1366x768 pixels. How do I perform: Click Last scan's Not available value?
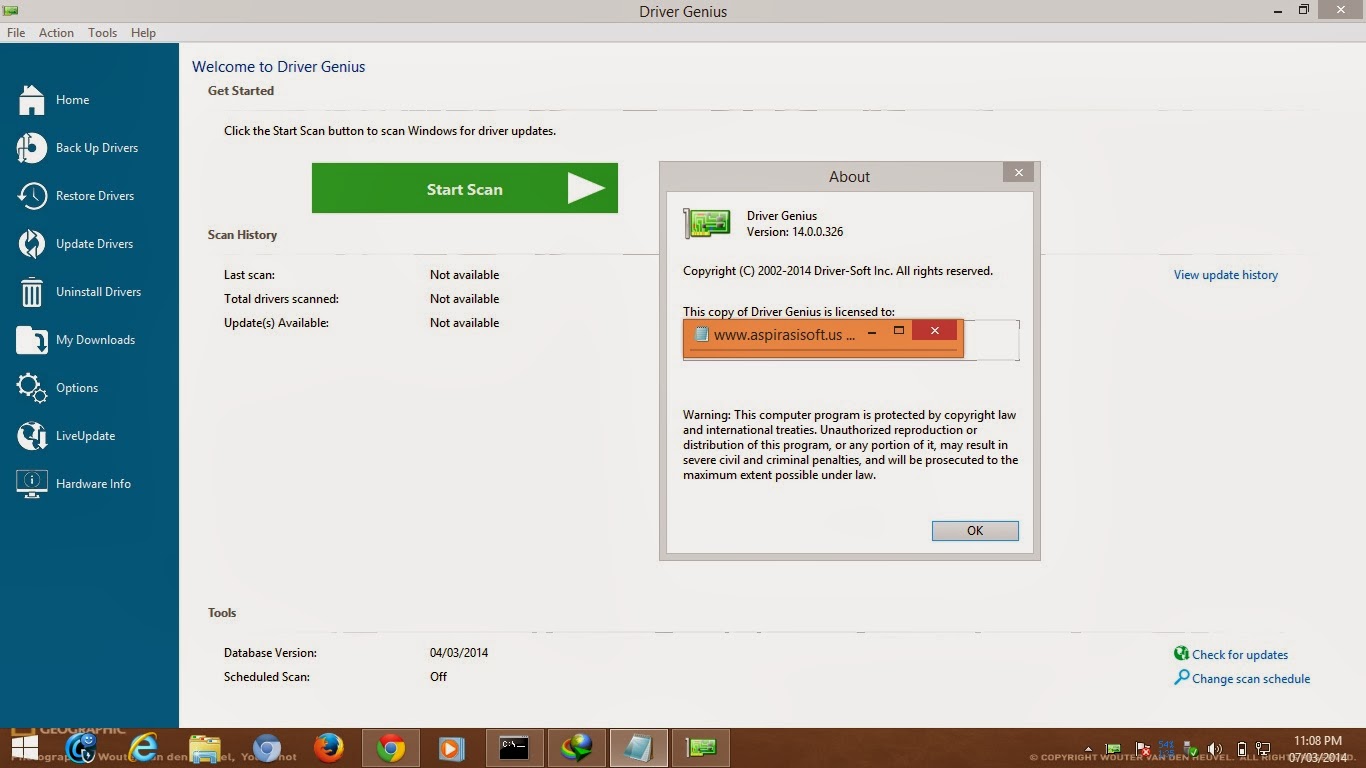pos(464,275)
